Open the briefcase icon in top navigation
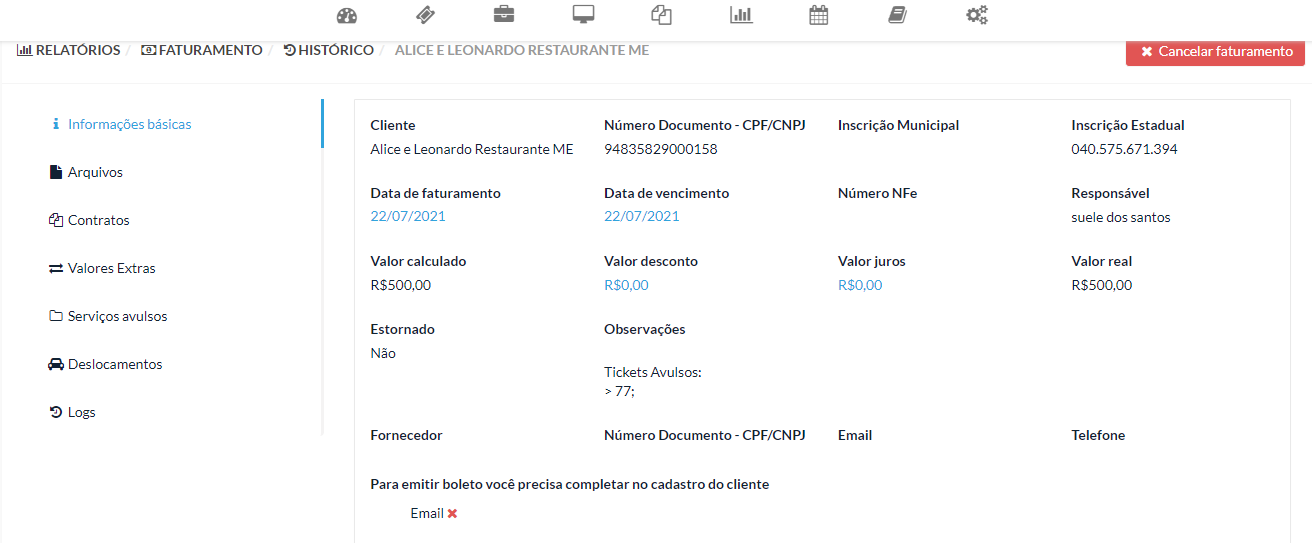1312x543 pixels. point(504,15)
